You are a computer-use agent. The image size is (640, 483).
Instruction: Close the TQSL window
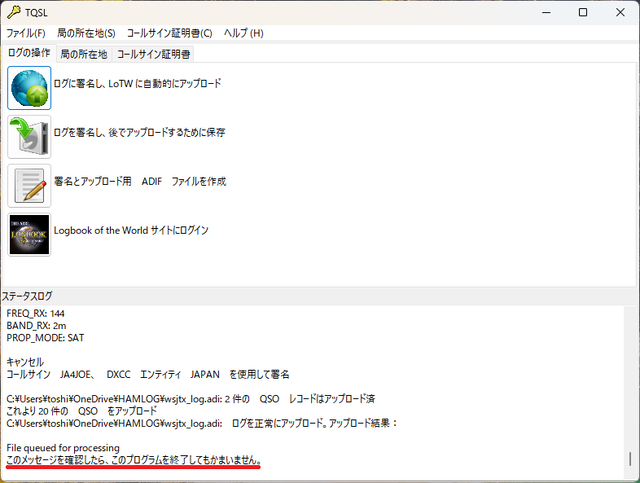click(620, 12)
